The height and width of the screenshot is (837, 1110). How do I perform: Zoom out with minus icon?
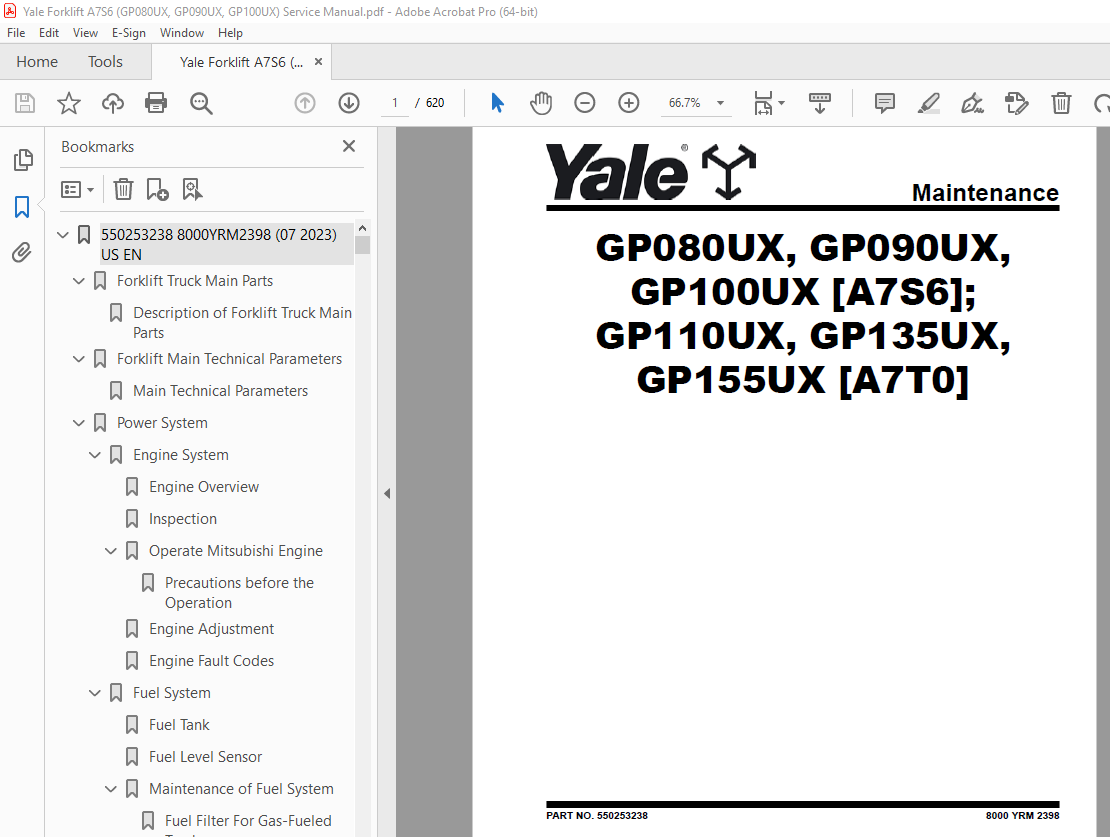point(585,103)
